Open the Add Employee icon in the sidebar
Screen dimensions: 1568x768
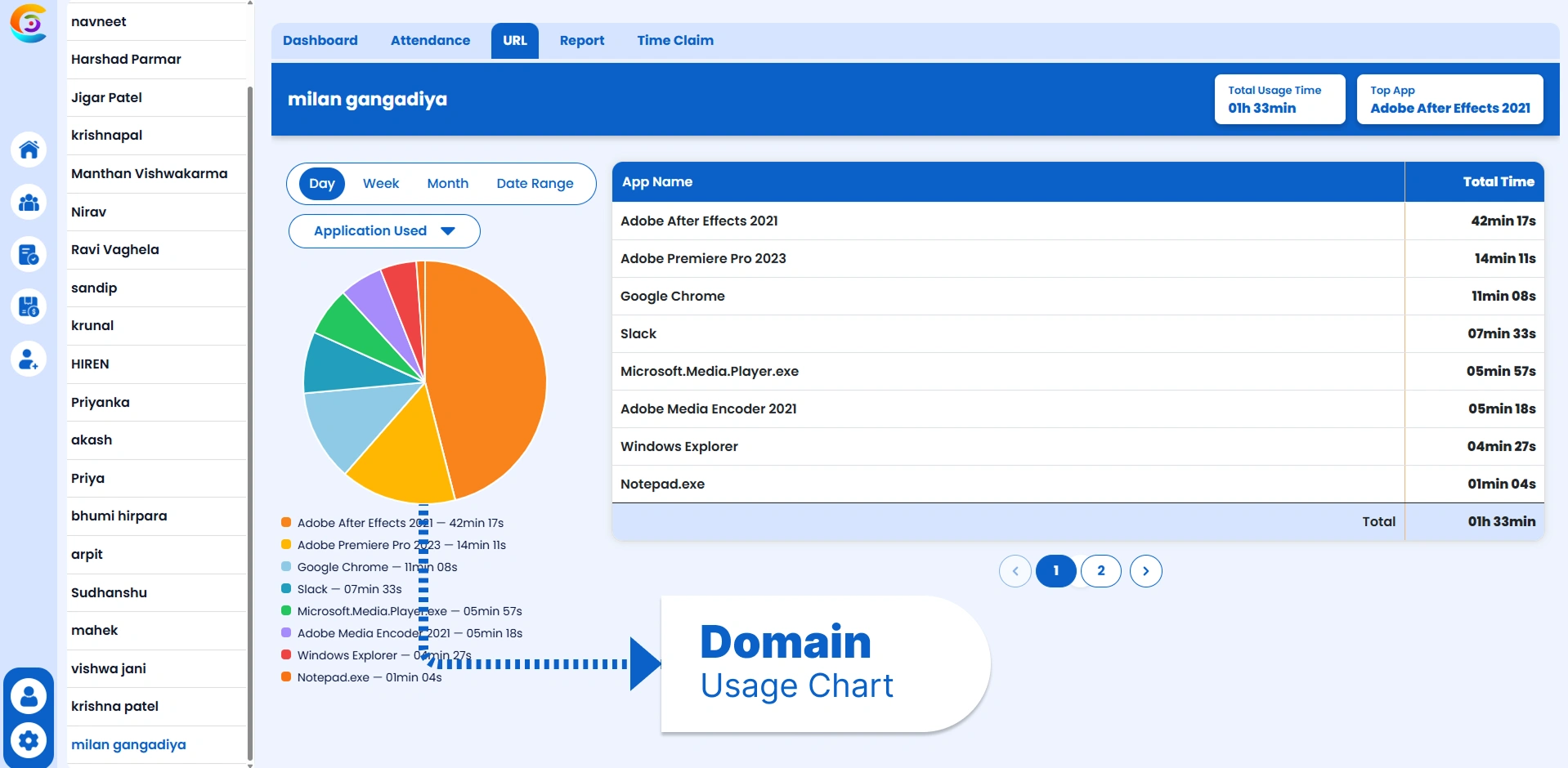point(29,359)
